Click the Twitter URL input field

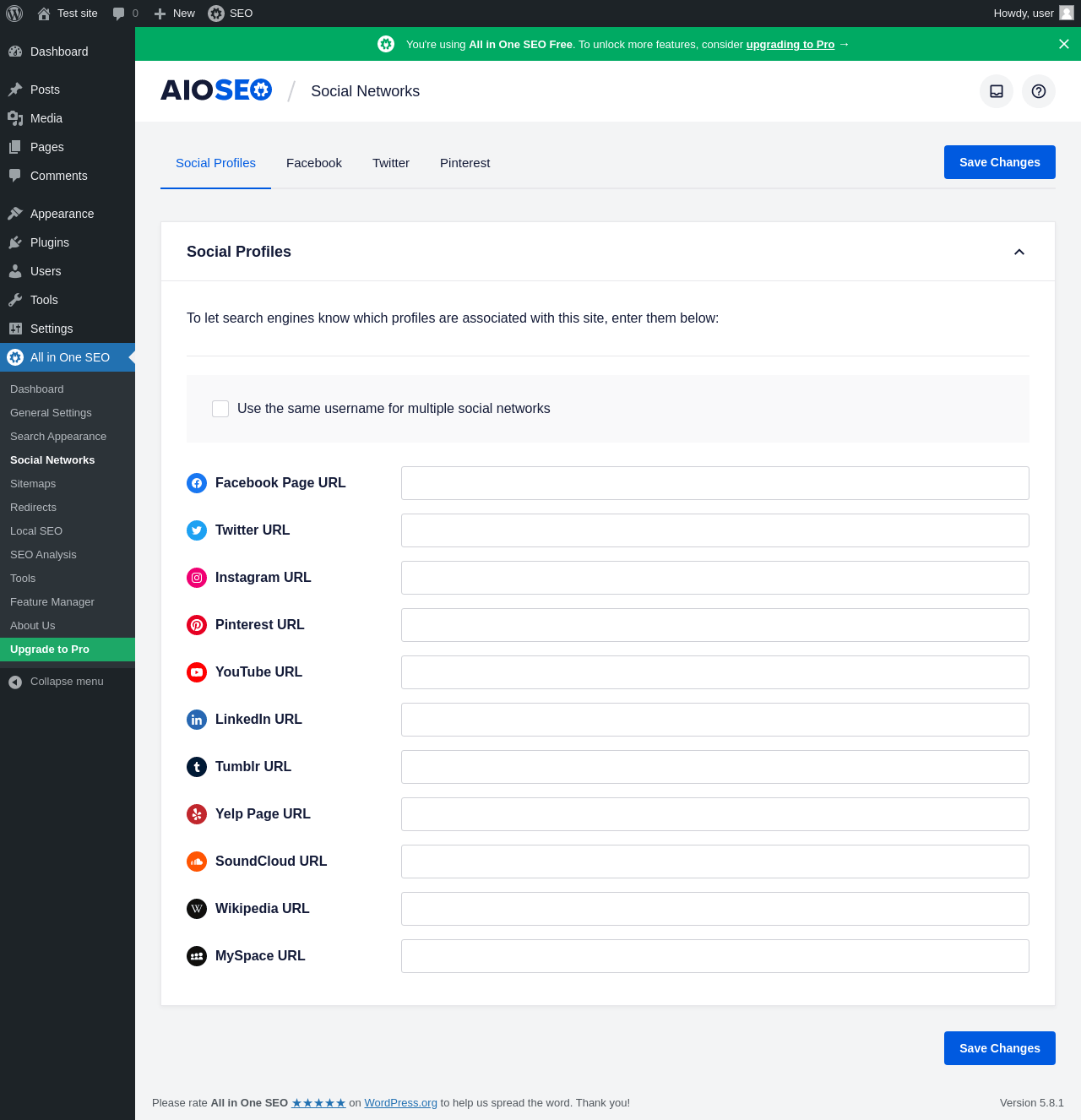(x=715, y=530)
